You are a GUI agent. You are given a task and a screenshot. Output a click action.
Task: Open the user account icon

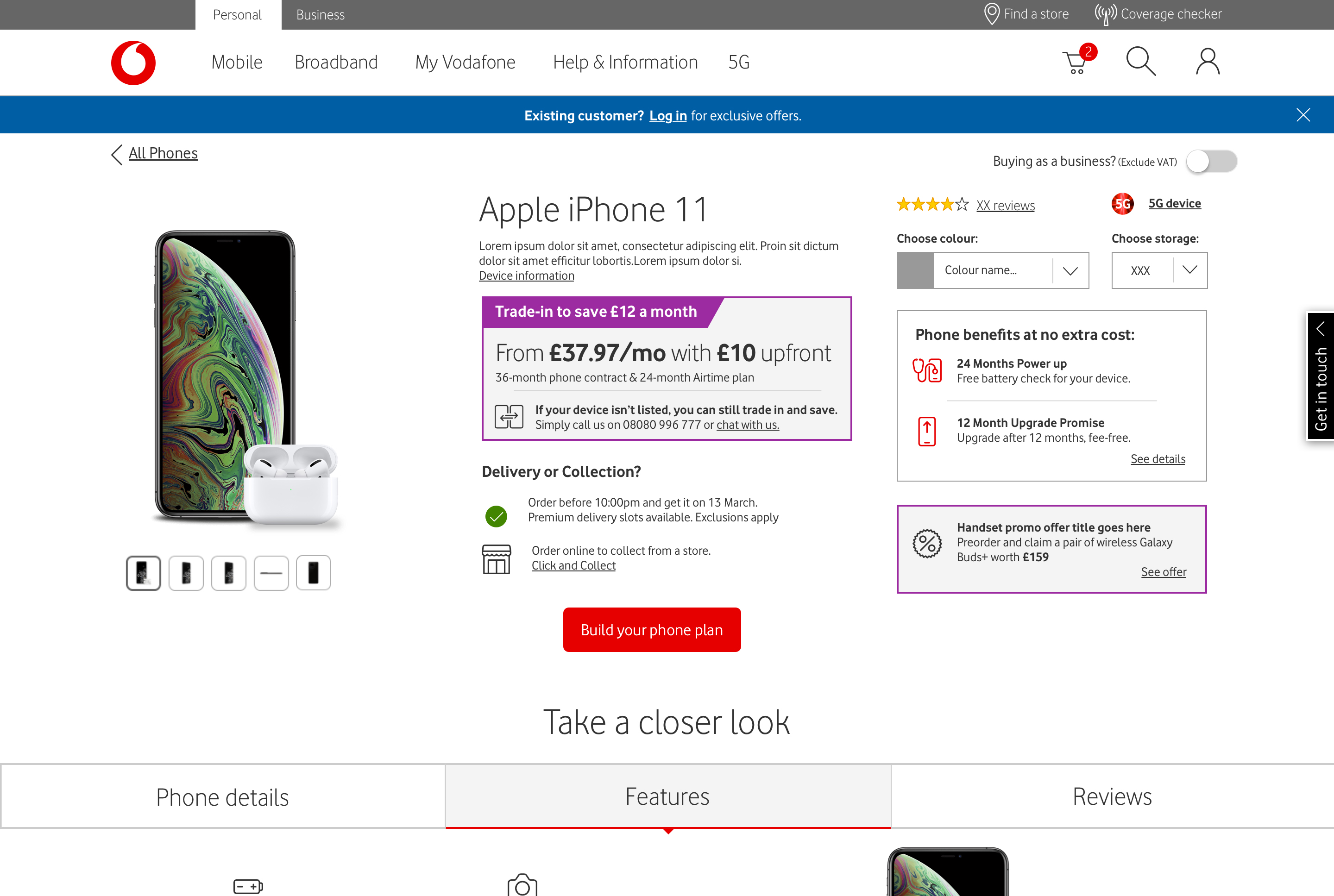tap(1208, 62)
